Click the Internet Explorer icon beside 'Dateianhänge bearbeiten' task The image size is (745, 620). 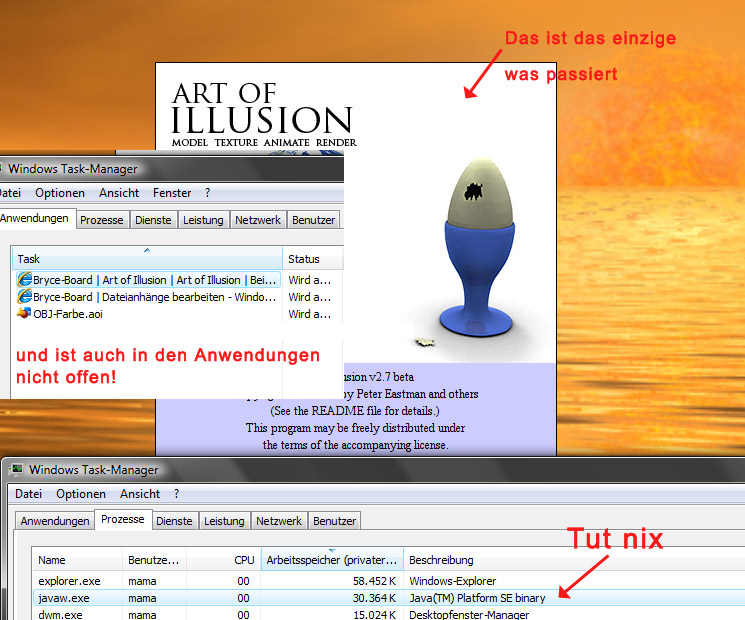pos(25,296)
